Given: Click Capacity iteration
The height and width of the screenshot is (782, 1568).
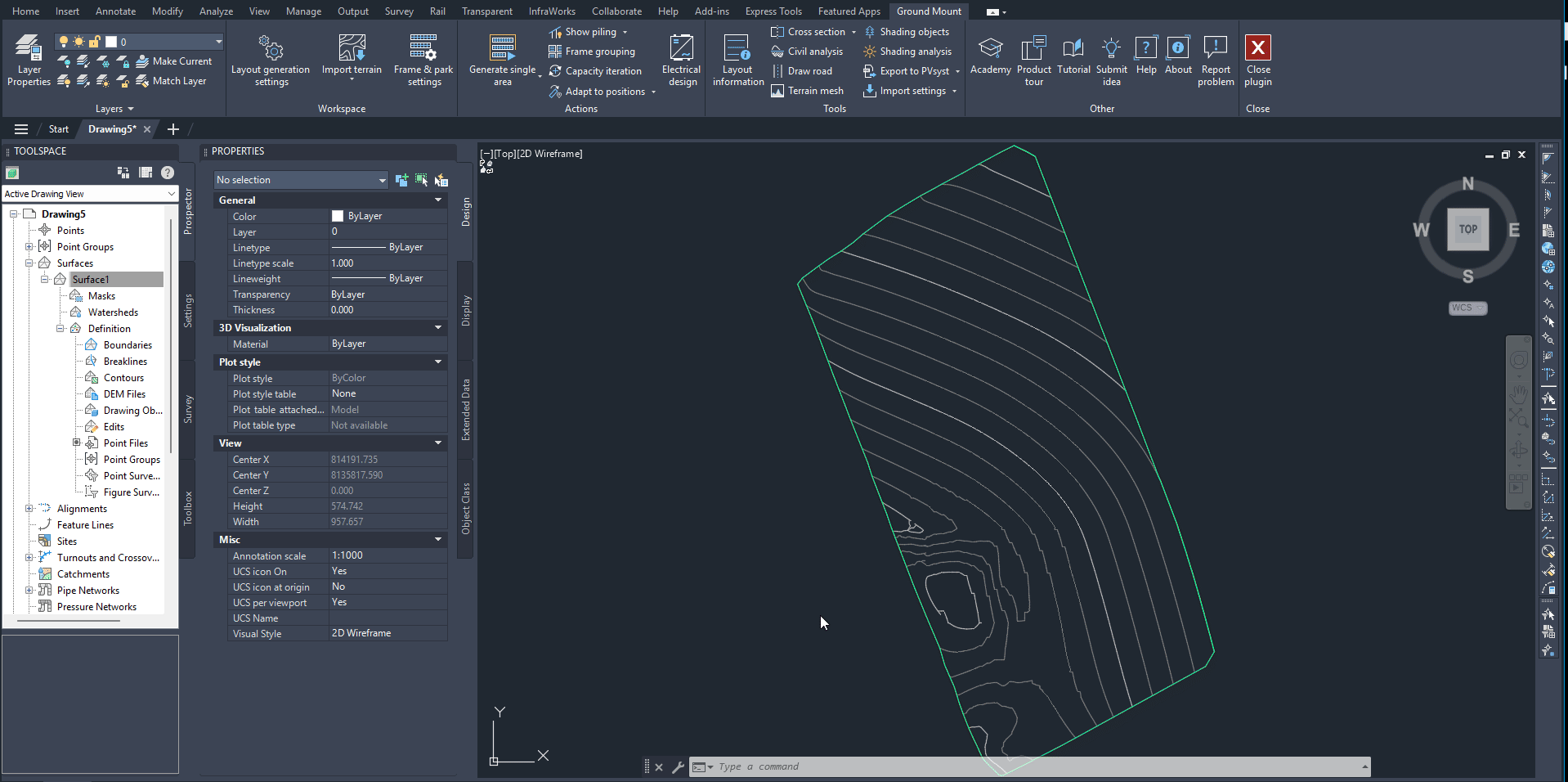Looking at the screenshot, I should (595, 71).
